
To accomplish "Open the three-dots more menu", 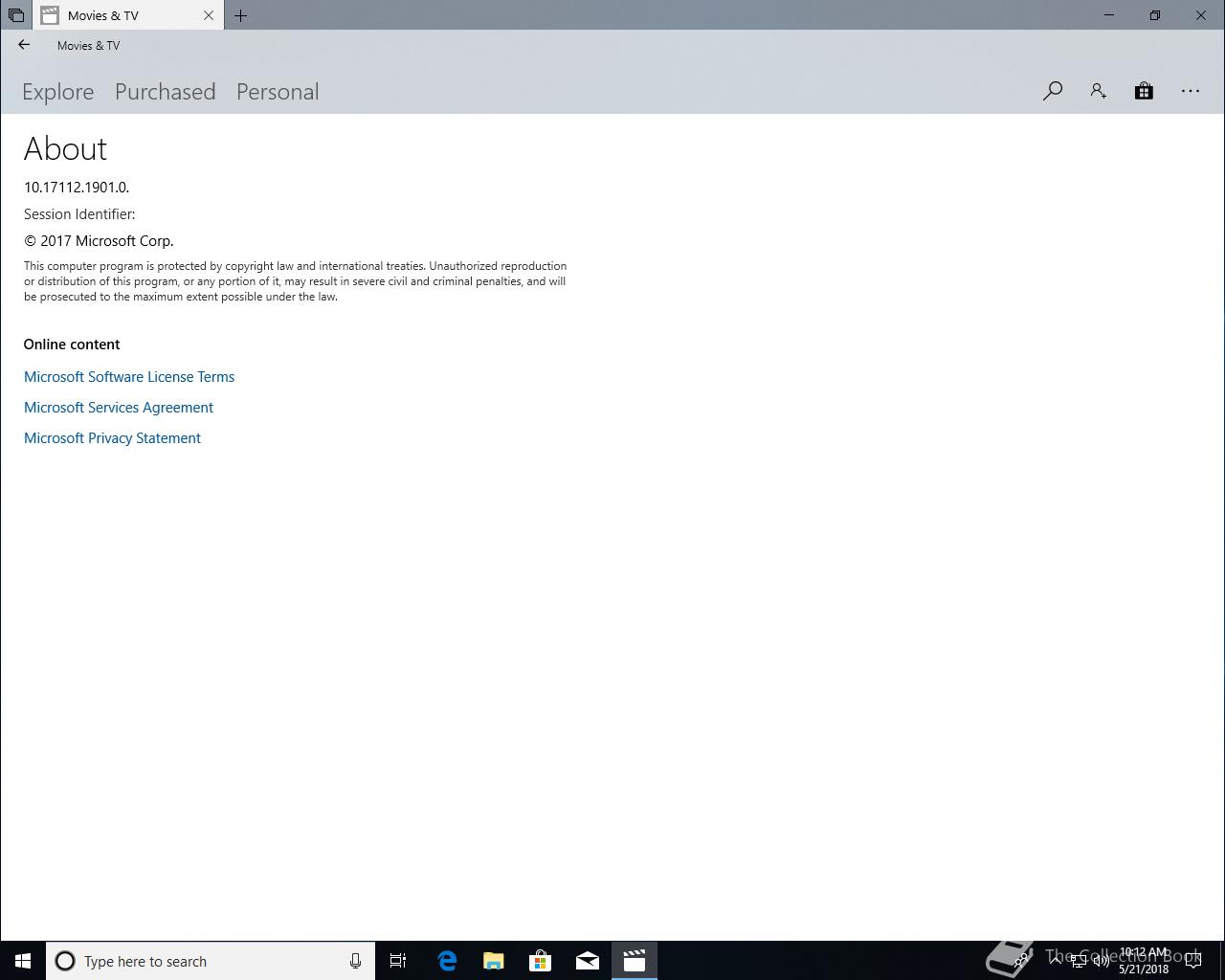I will 1191,91.
